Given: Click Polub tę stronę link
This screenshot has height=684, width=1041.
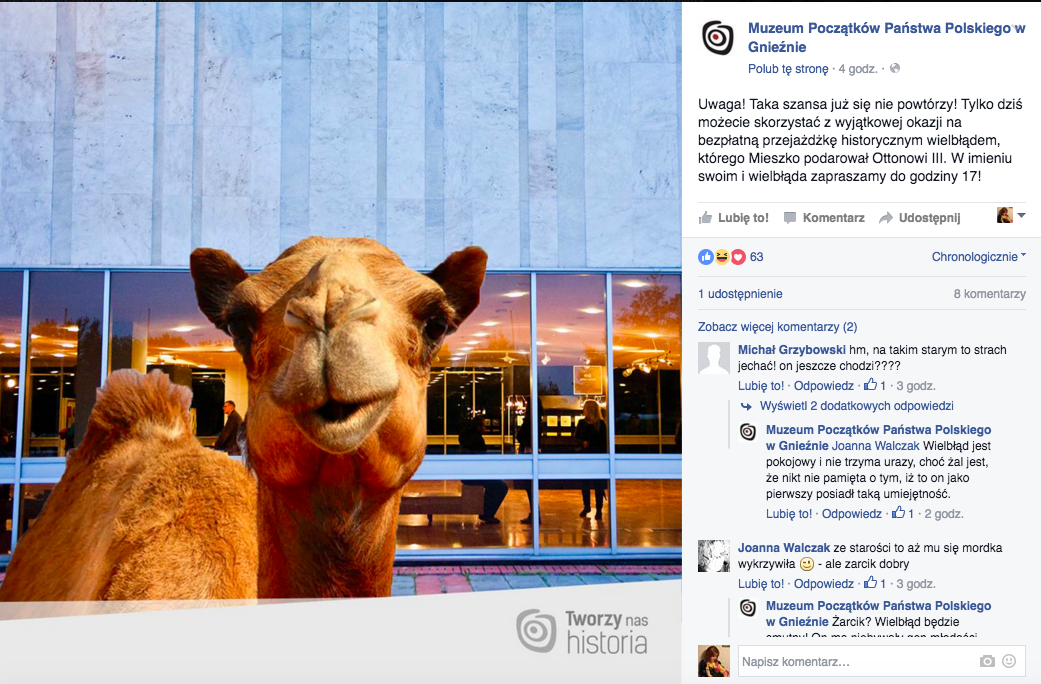Looking at the screenshot, I should (788, 69).
